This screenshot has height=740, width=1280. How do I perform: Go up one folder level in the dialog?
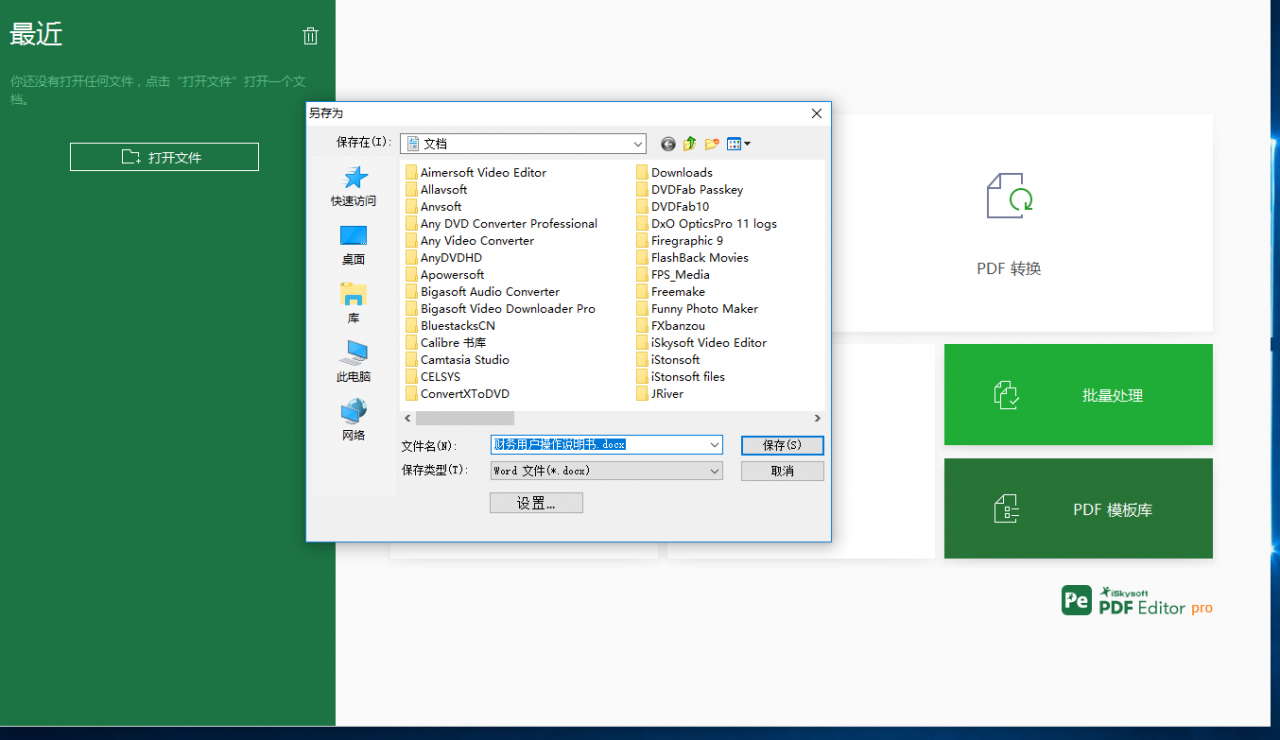coord(689,143)
